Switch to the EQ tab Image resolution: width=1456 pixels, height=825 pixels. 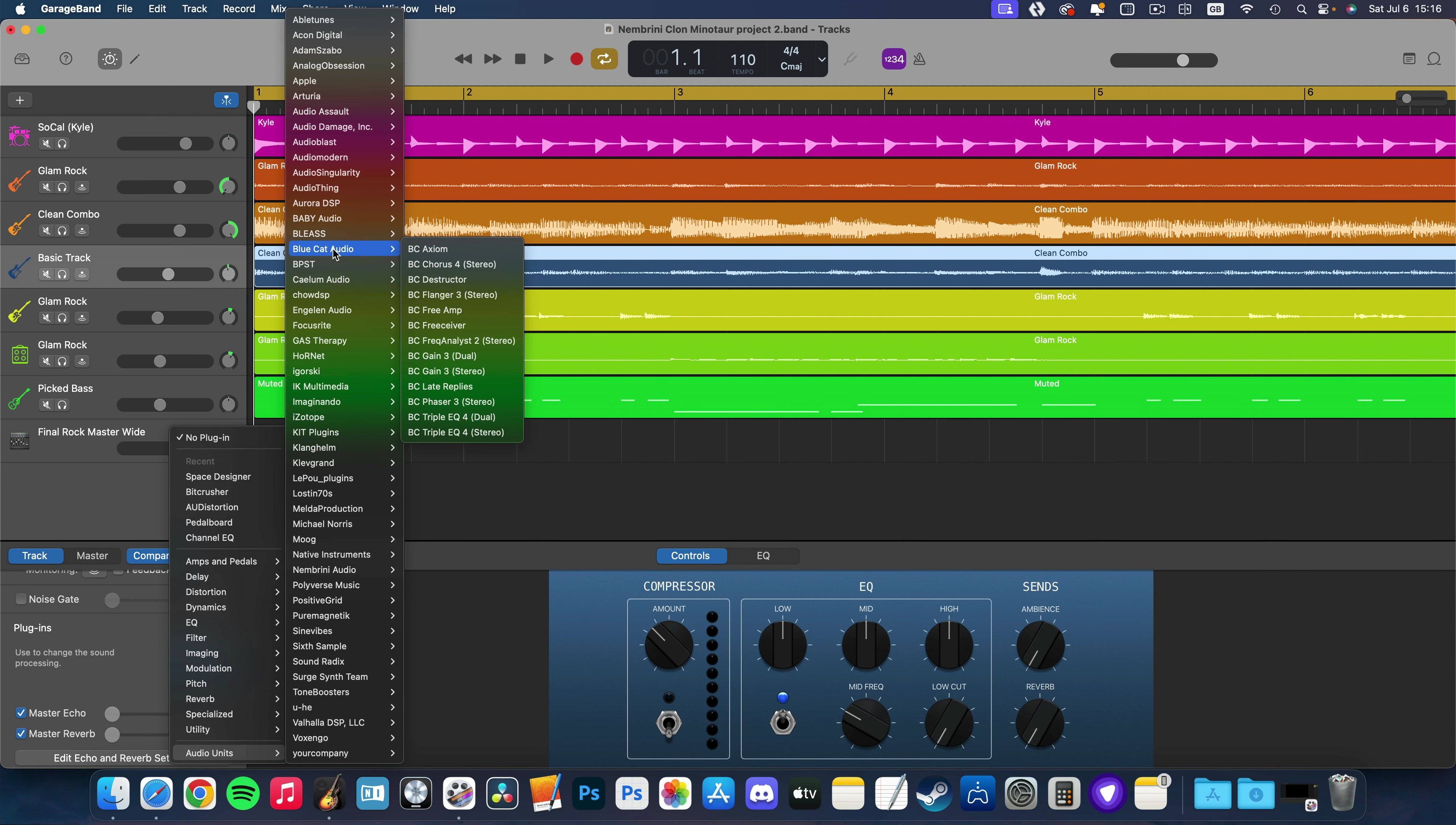click(x=763, y=555)
